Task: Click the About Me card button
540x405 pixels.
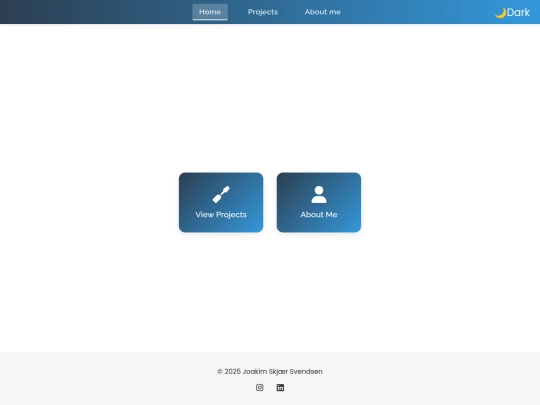Action: 319,202
